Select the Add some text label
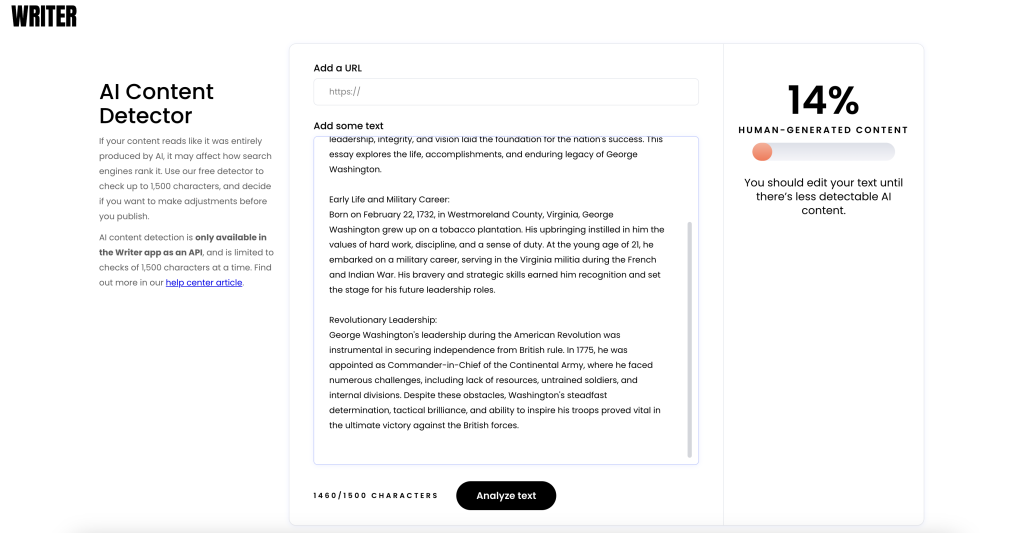The width and height of the screenshot is (1024, 533). [x=348, y=126]
